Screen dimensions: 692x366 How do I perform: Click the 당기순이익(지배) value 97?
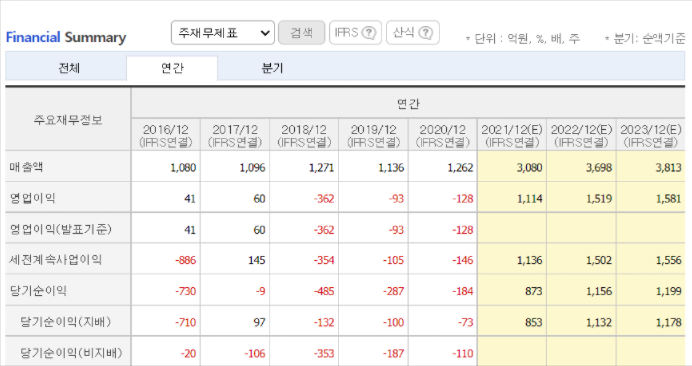[x=260, y=322]
